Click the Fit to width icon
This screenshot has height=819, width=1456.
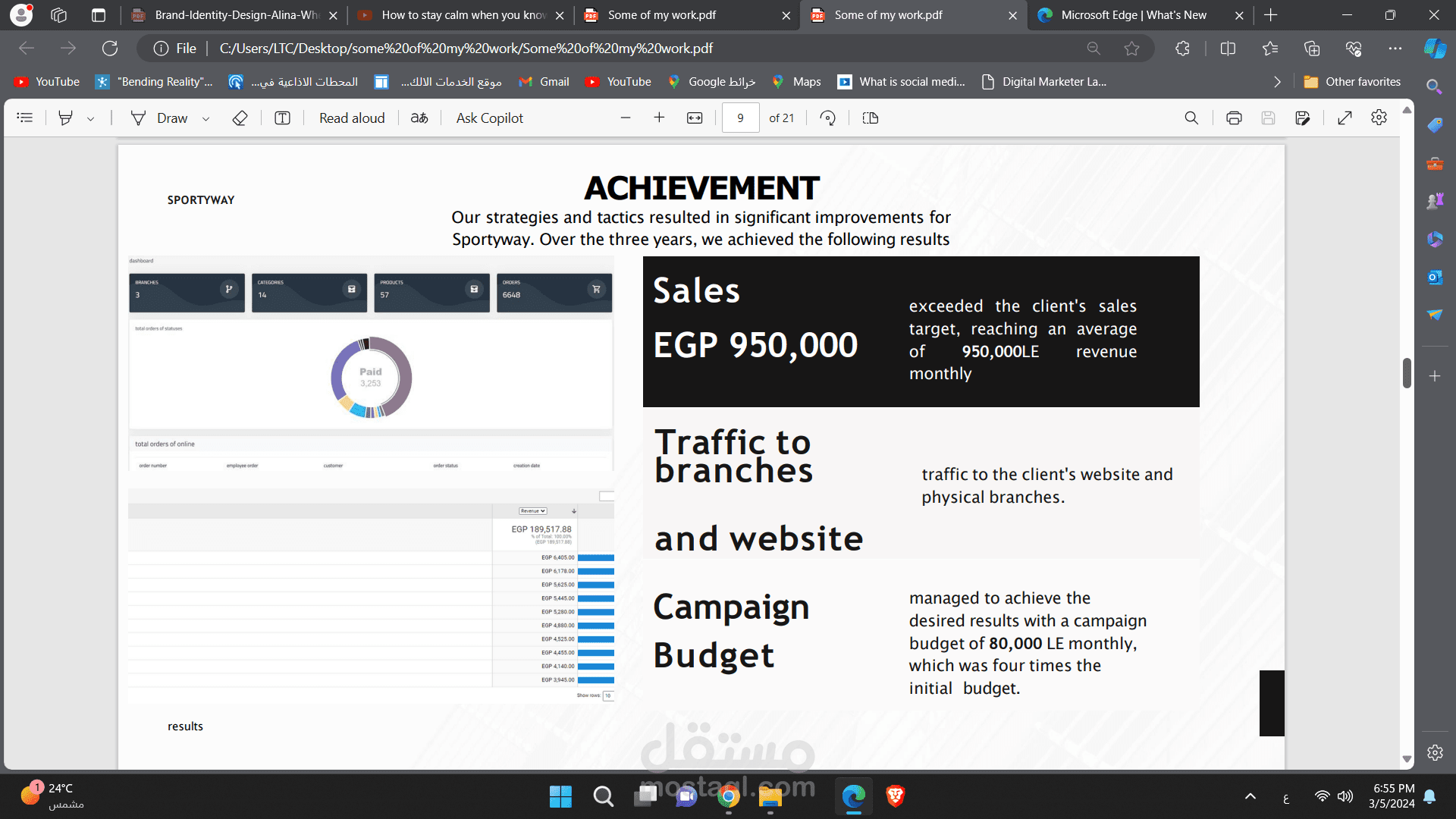click(695, 118)
